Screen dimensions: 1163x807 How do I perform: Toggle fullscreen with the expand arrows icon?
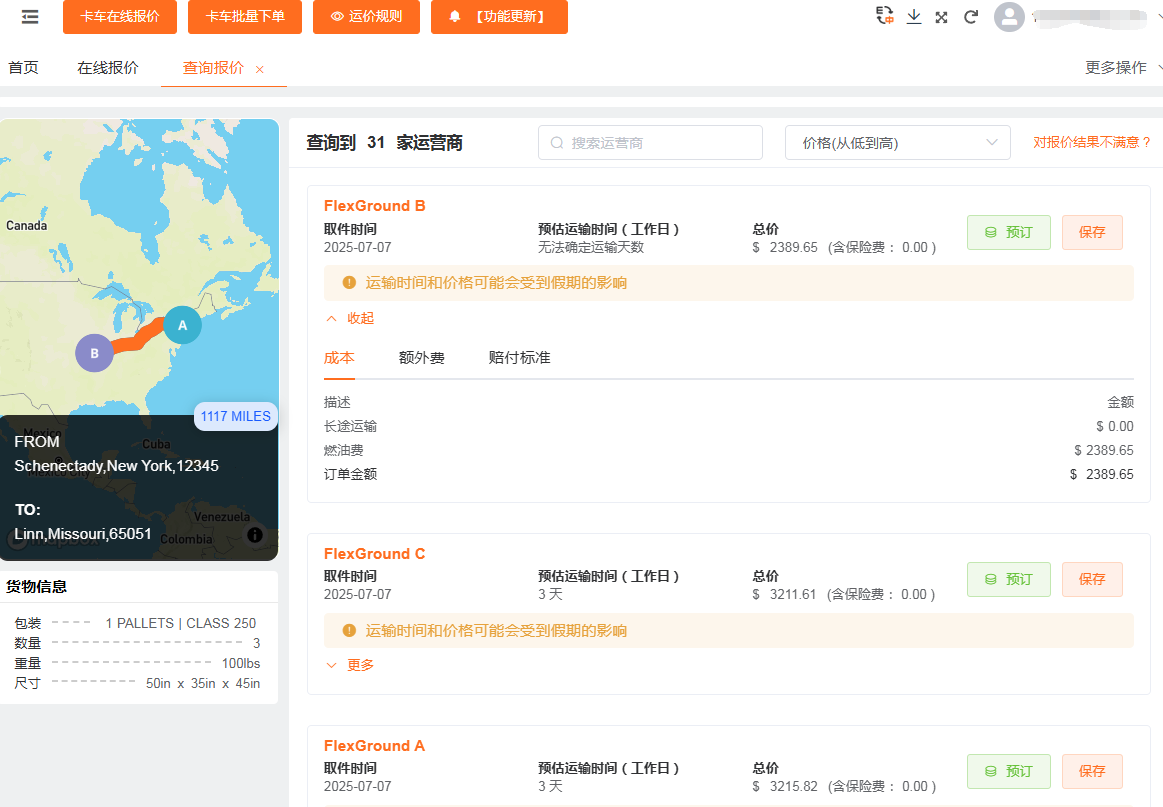click(x=941, y=17)
